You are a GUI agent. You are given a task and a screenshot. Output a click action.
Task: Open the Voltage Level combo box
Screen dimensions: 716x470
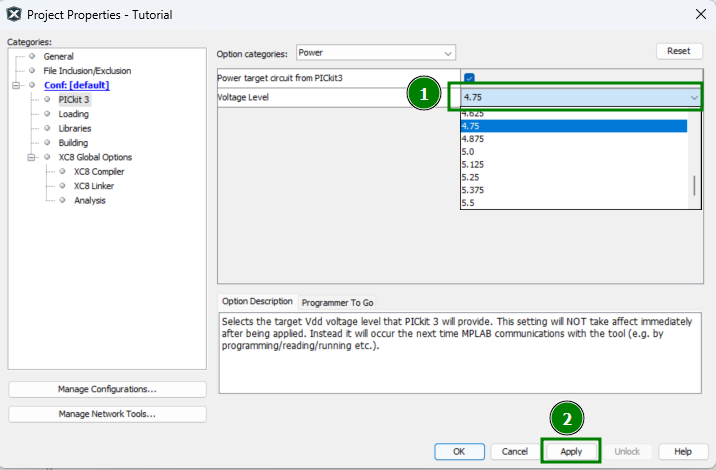coord(581,97)
